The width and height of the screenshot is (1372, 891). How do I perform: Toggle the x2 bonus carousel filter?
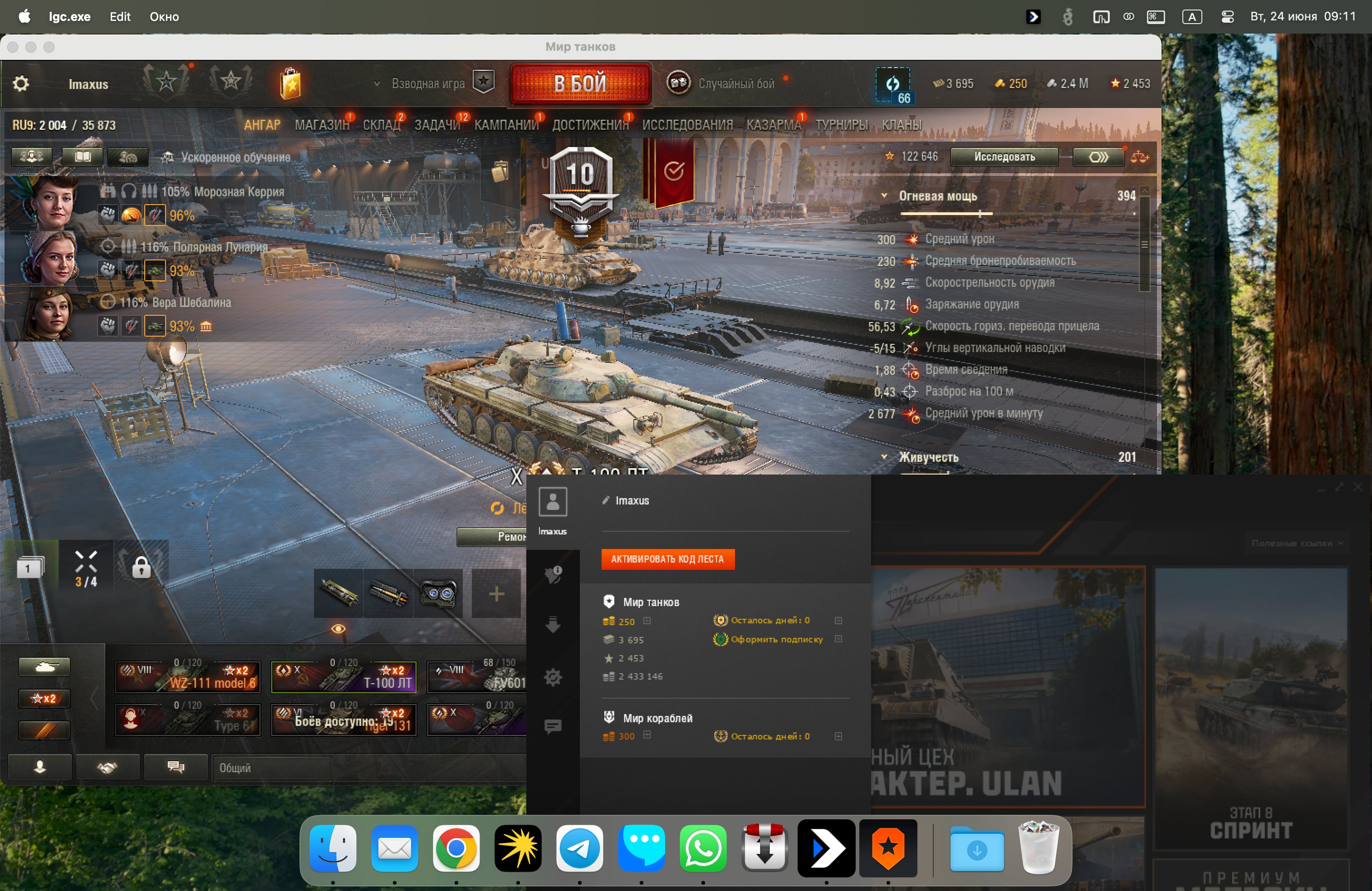[x=44, y=699]
